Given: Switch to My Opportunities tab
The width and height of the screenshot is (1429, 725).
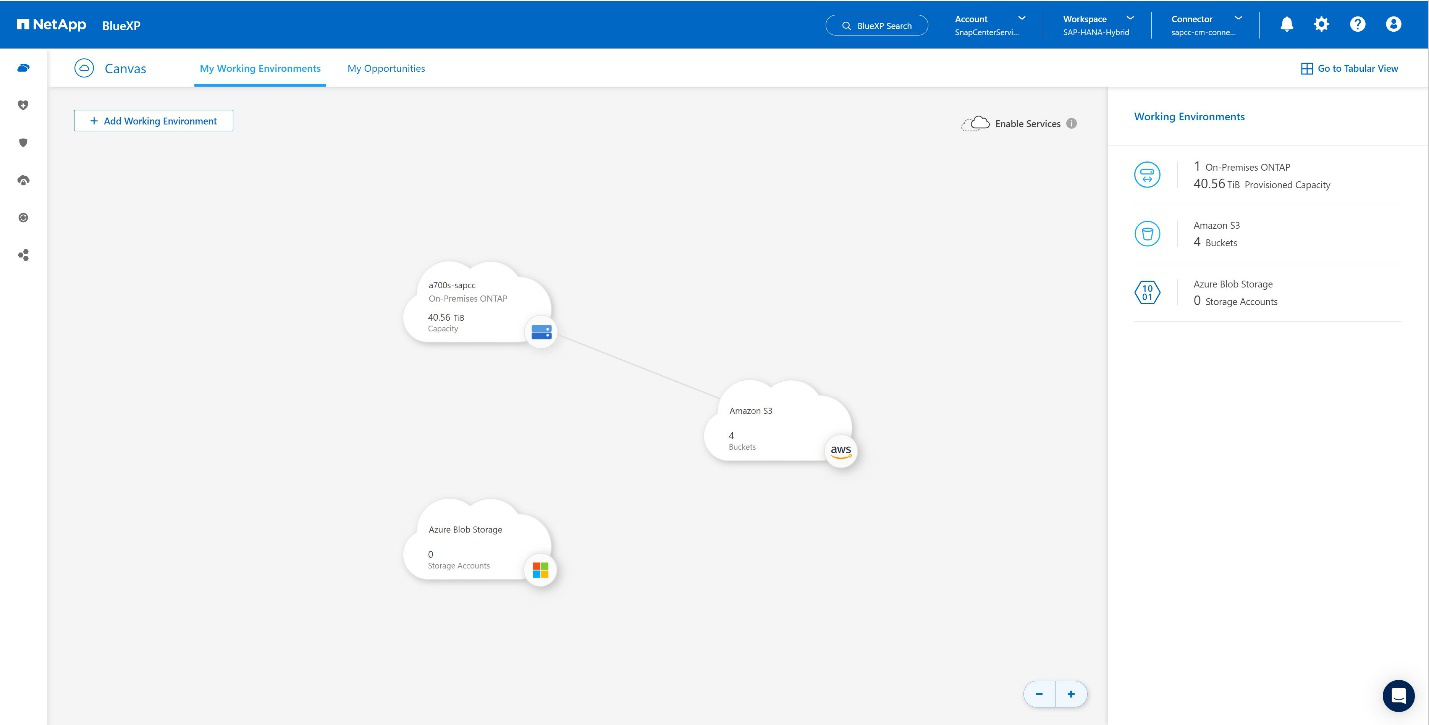Looking at the screenshot, I should click(386, 69).
